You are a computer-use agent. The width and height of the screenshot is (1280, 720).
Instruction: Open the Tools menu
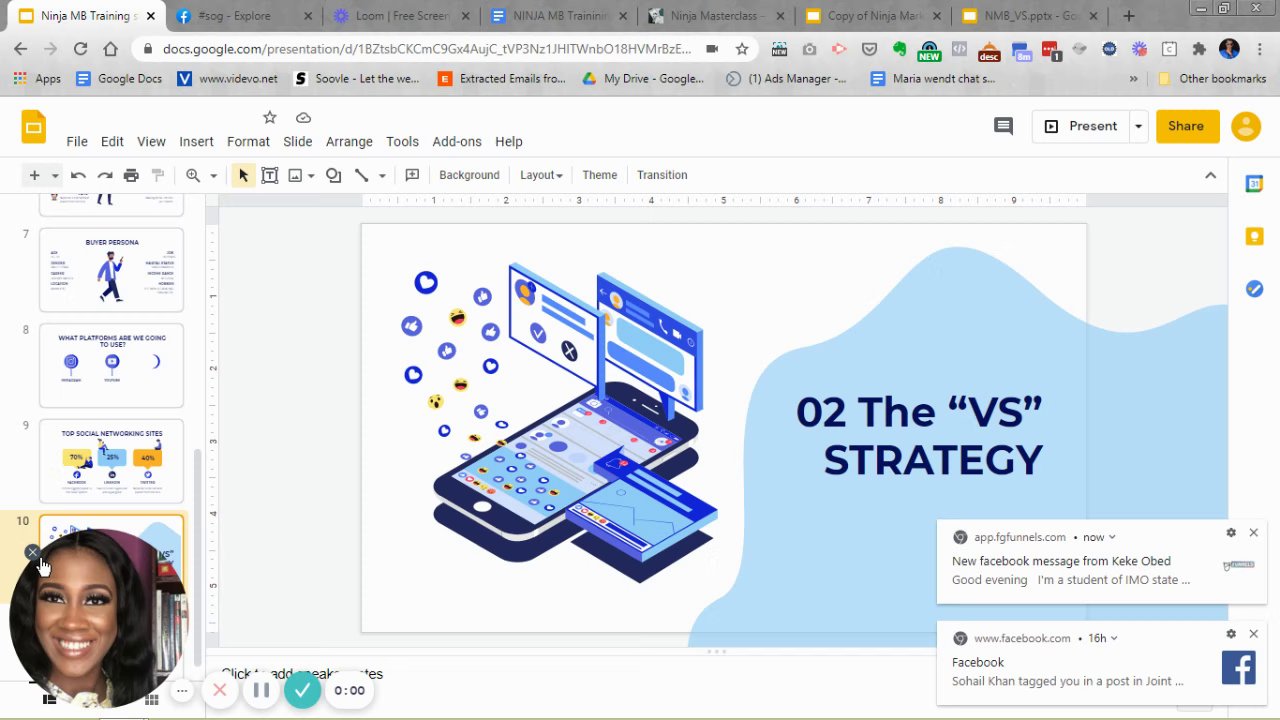coord(402,141)
